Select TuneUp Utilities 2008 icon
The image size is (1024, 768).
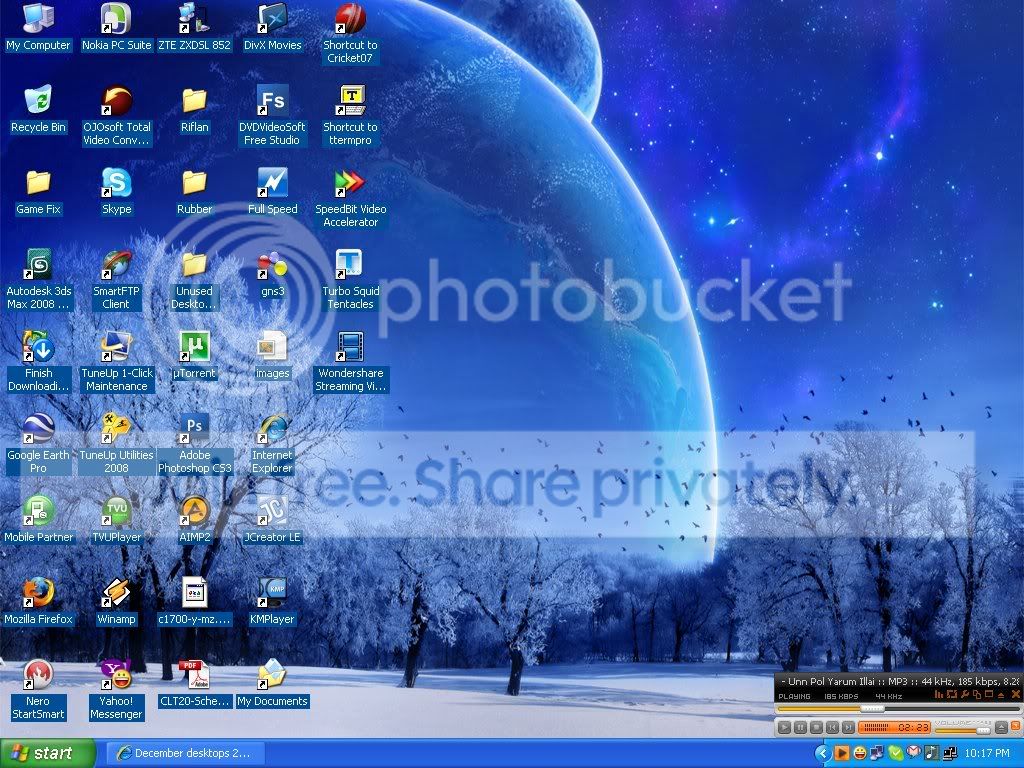pyautogui.click(x=116, y=445)
